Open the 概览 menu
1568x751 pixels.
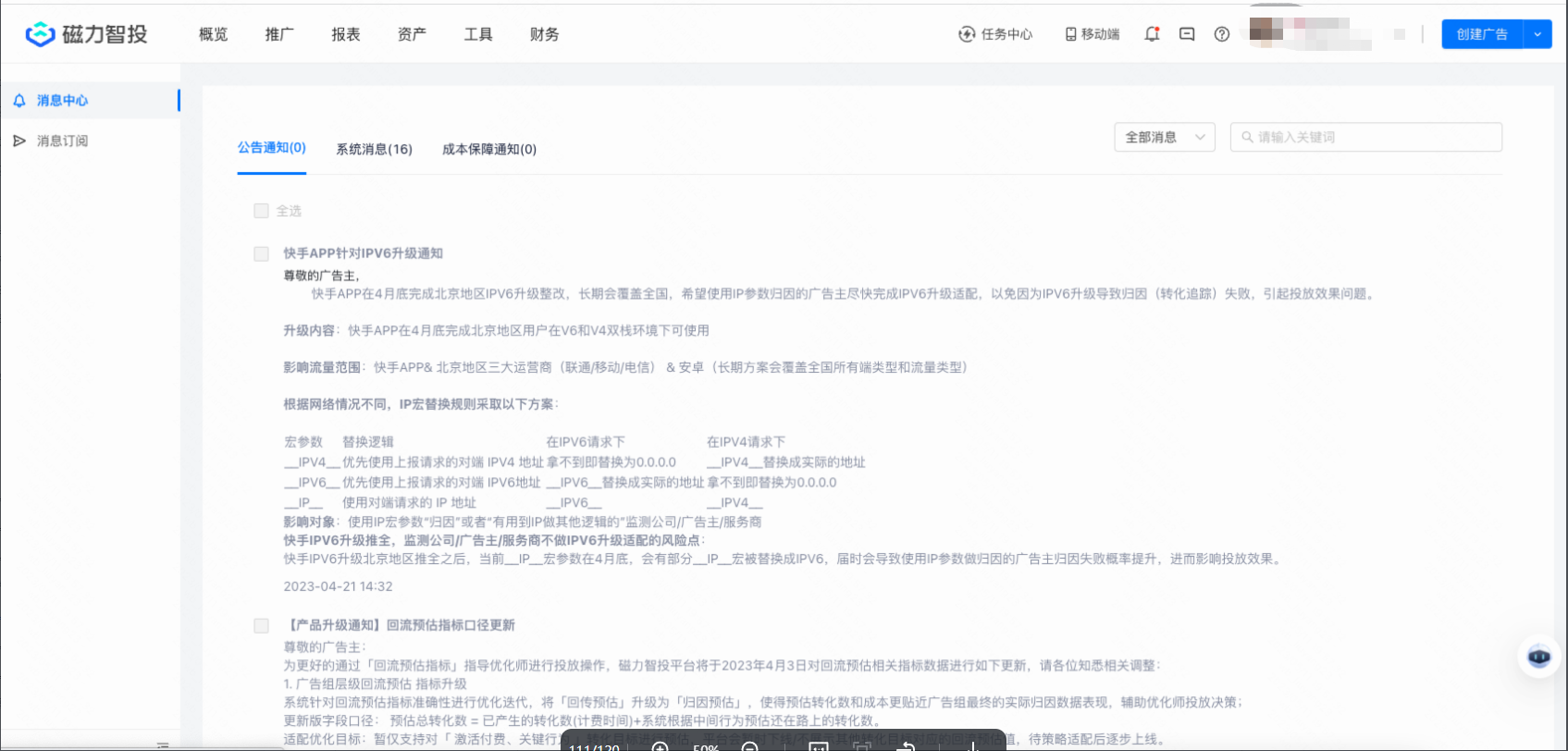pyautogui.click(x=213, y=34)
